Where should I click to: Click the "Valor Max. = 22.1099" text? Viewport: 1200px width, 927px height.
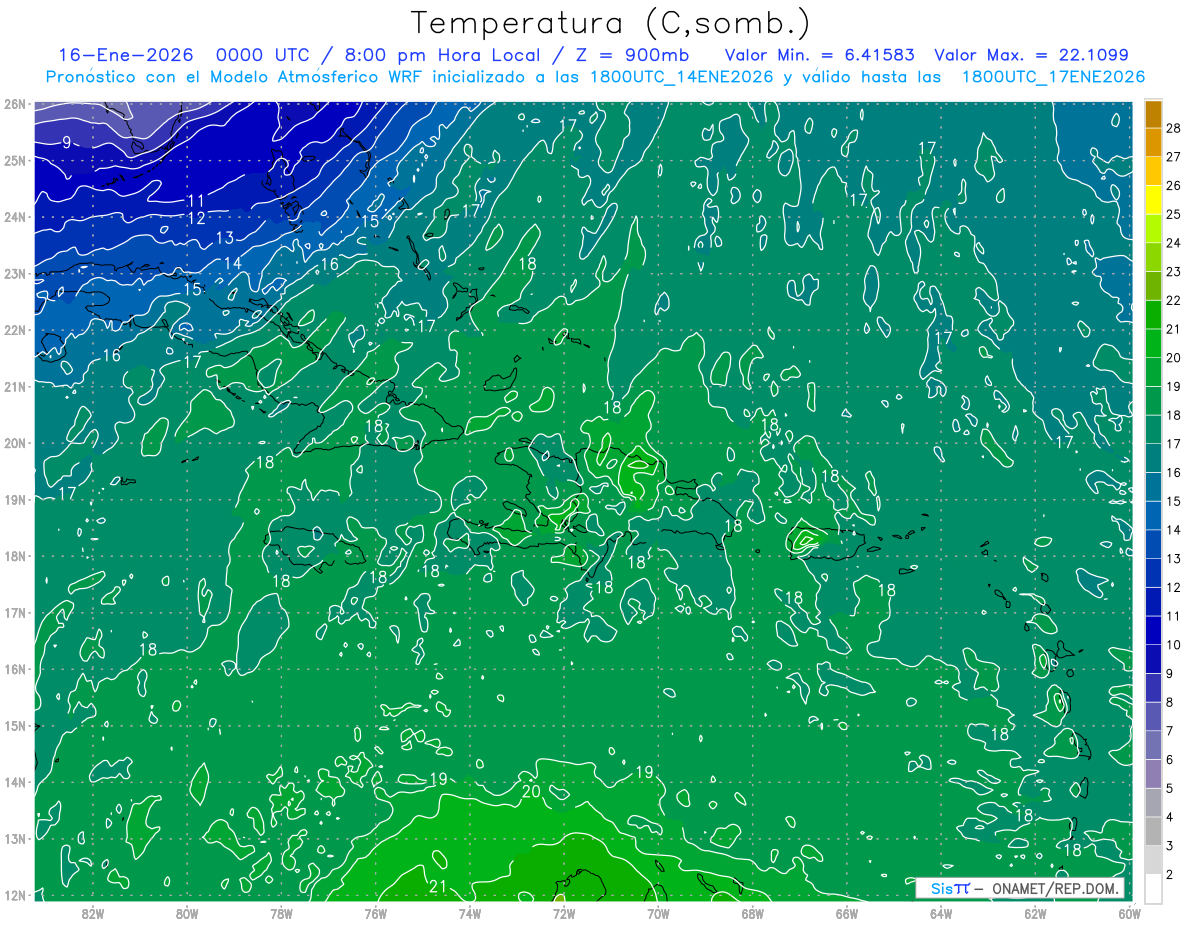[1032, 55]
